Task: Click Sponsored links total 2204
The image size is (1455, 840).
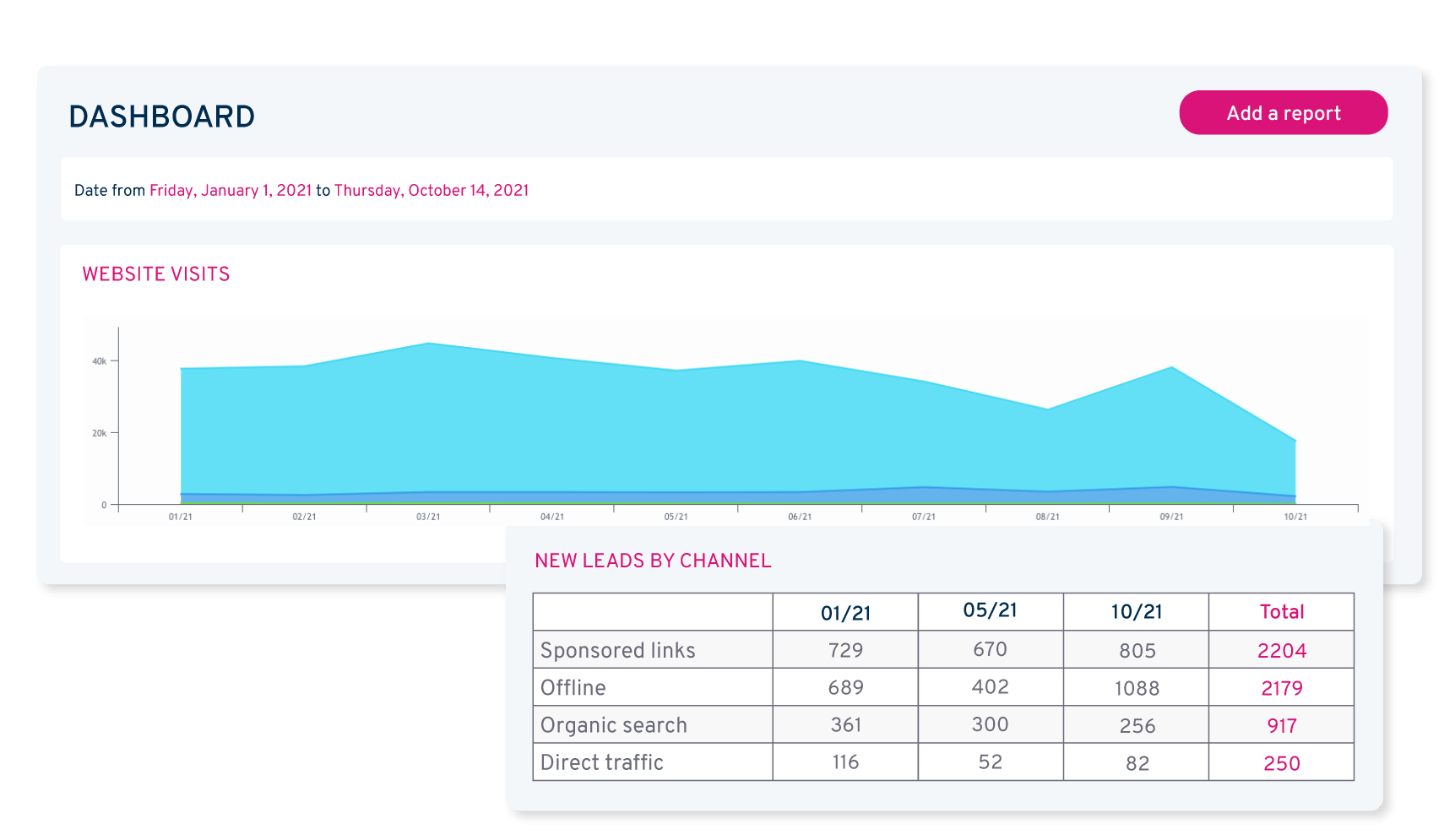Action: click(x=1282, y=651)
